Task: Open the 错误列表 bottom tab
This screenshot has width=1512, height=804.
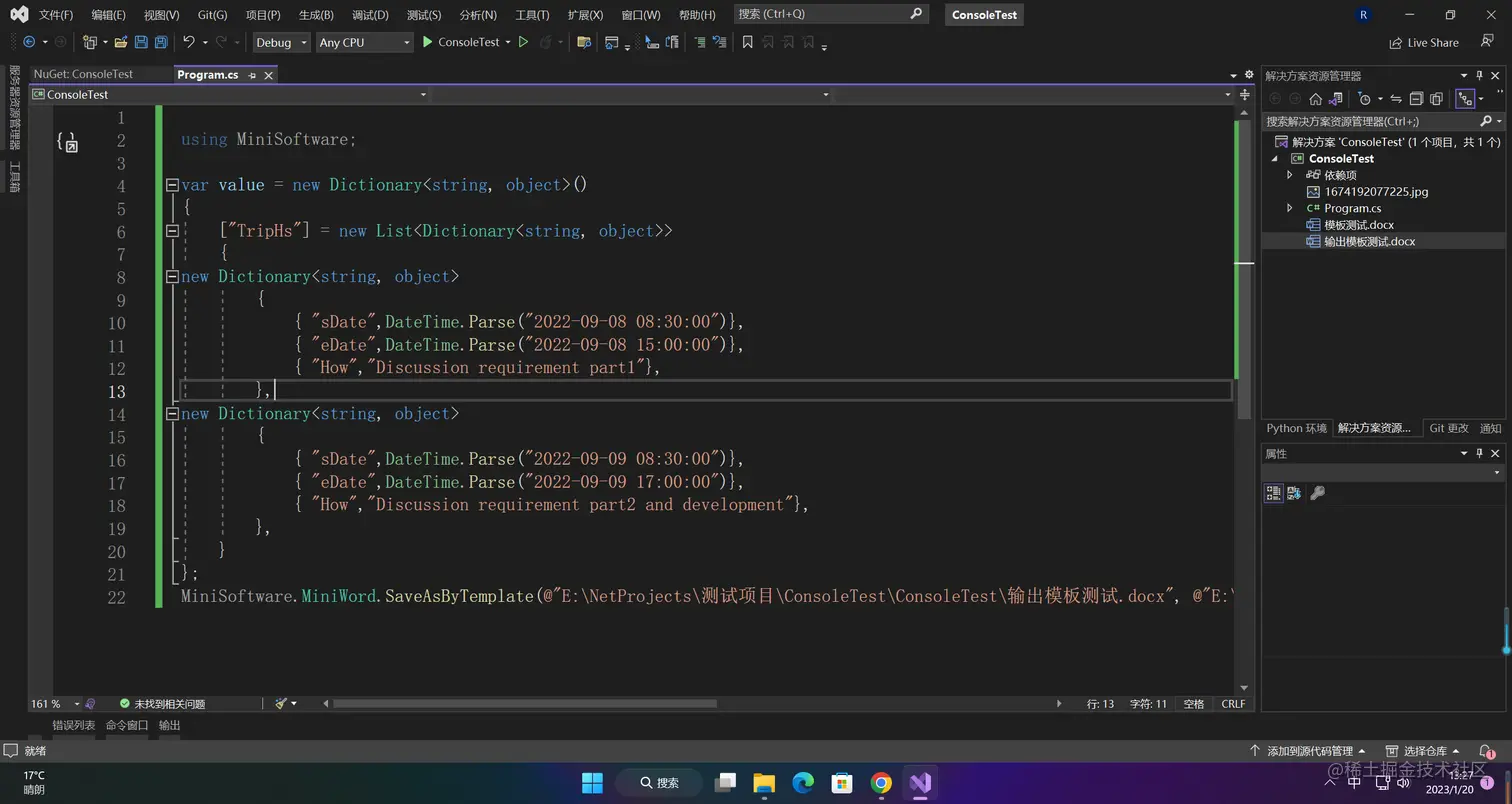Action: (x=74, y=725)
